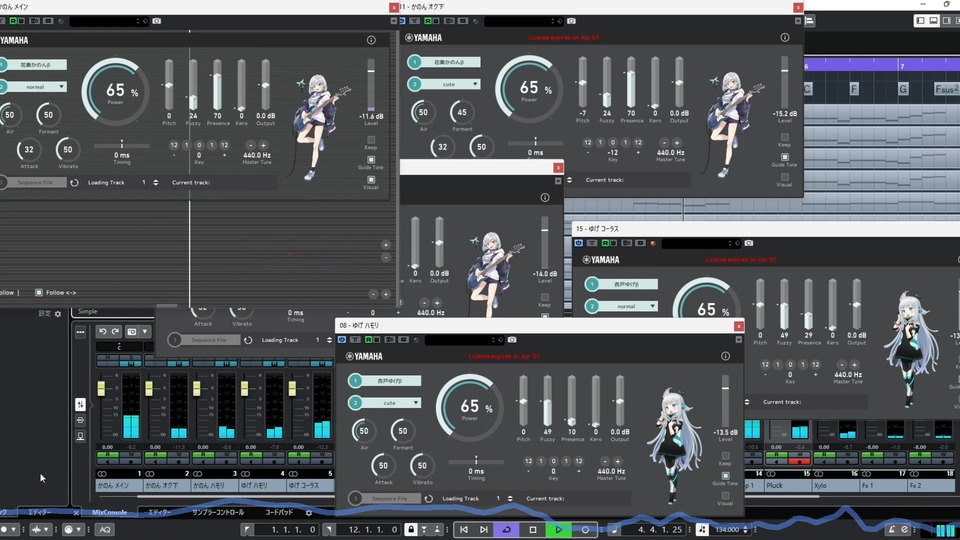This screenshot has height=540, width=960.
Task: Jump to previous marker in transport
Action: tap(463, 530)
